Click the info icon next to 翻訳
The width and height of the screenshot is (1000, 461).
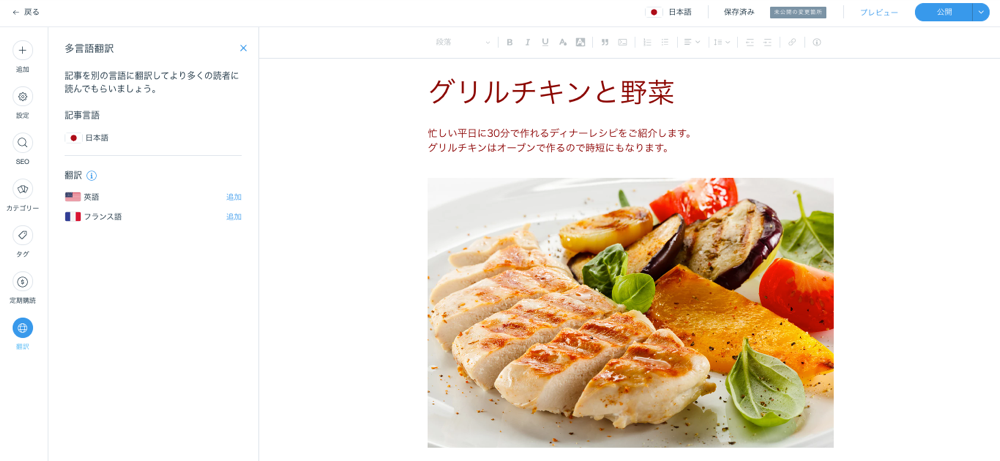91,175
